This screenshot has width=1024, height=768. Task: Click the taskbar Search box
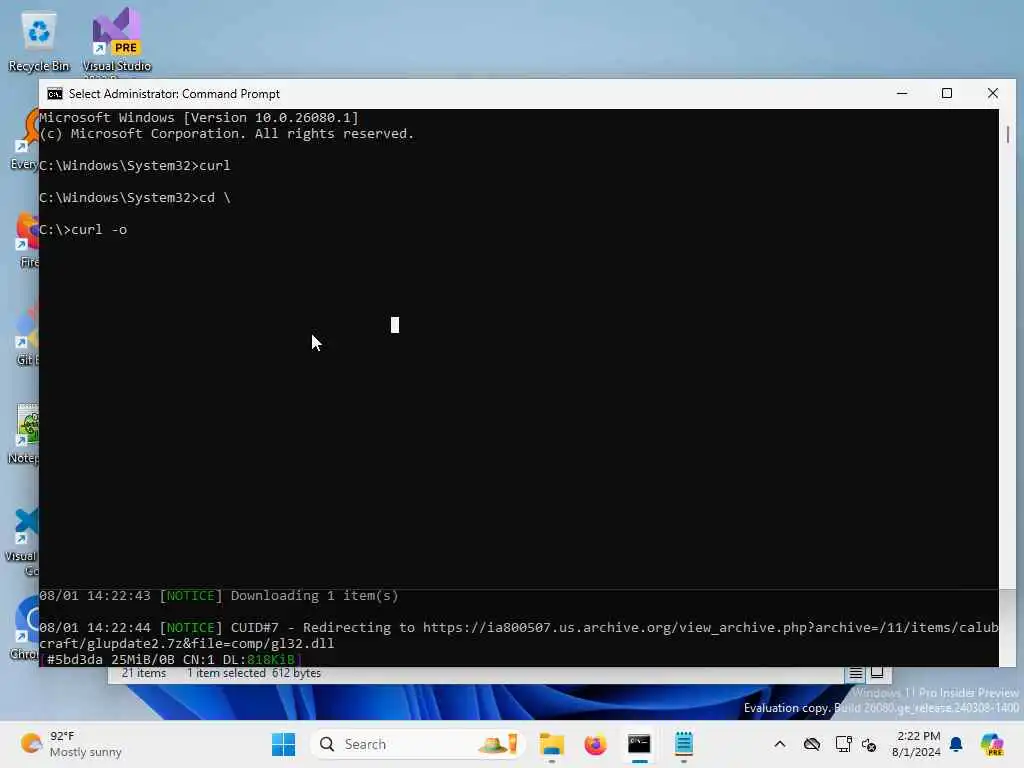[x=417, y=744]
